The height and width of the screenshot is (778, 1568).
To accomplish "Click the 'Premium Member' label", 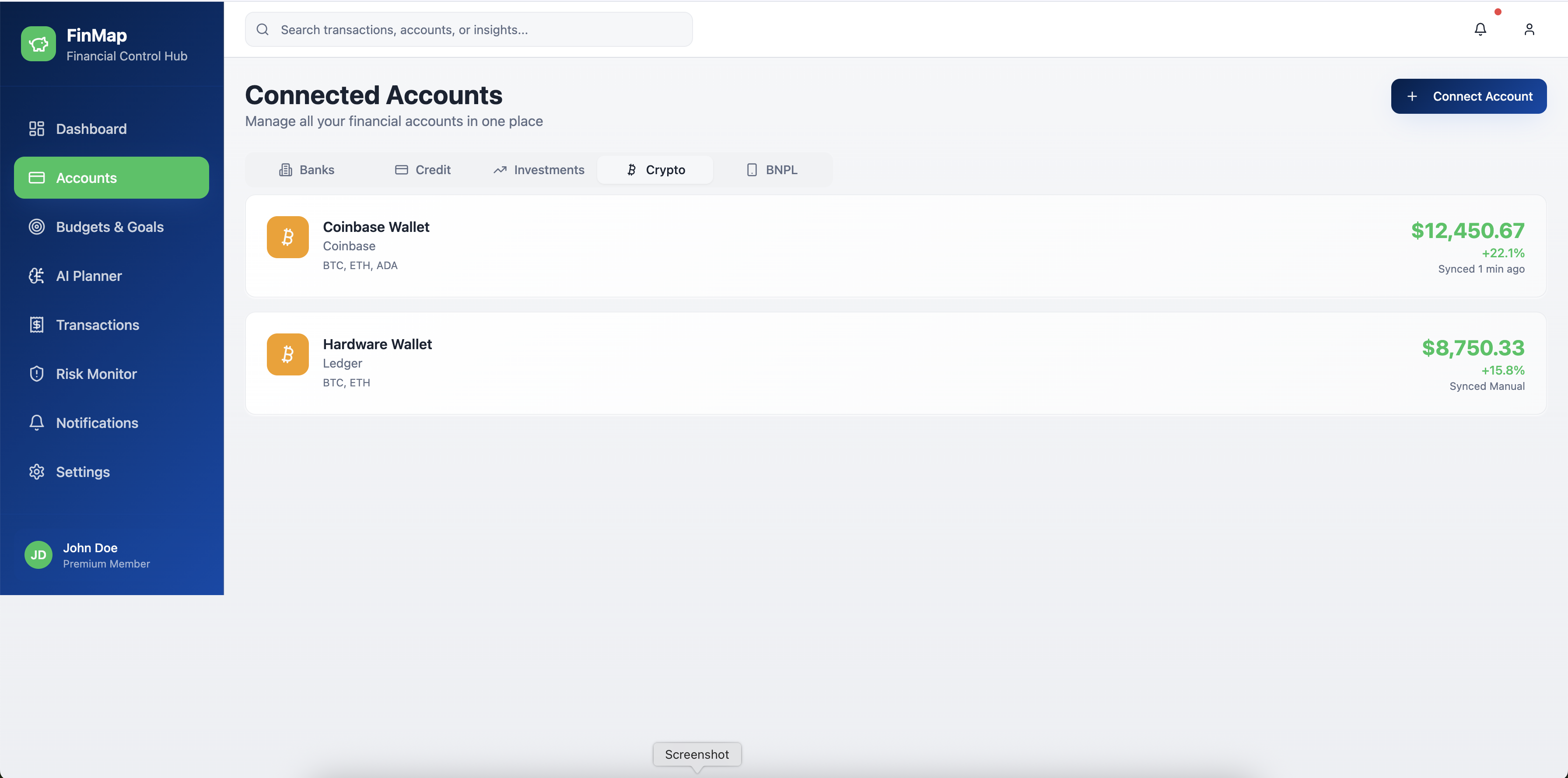I will (x=106, y=564).
